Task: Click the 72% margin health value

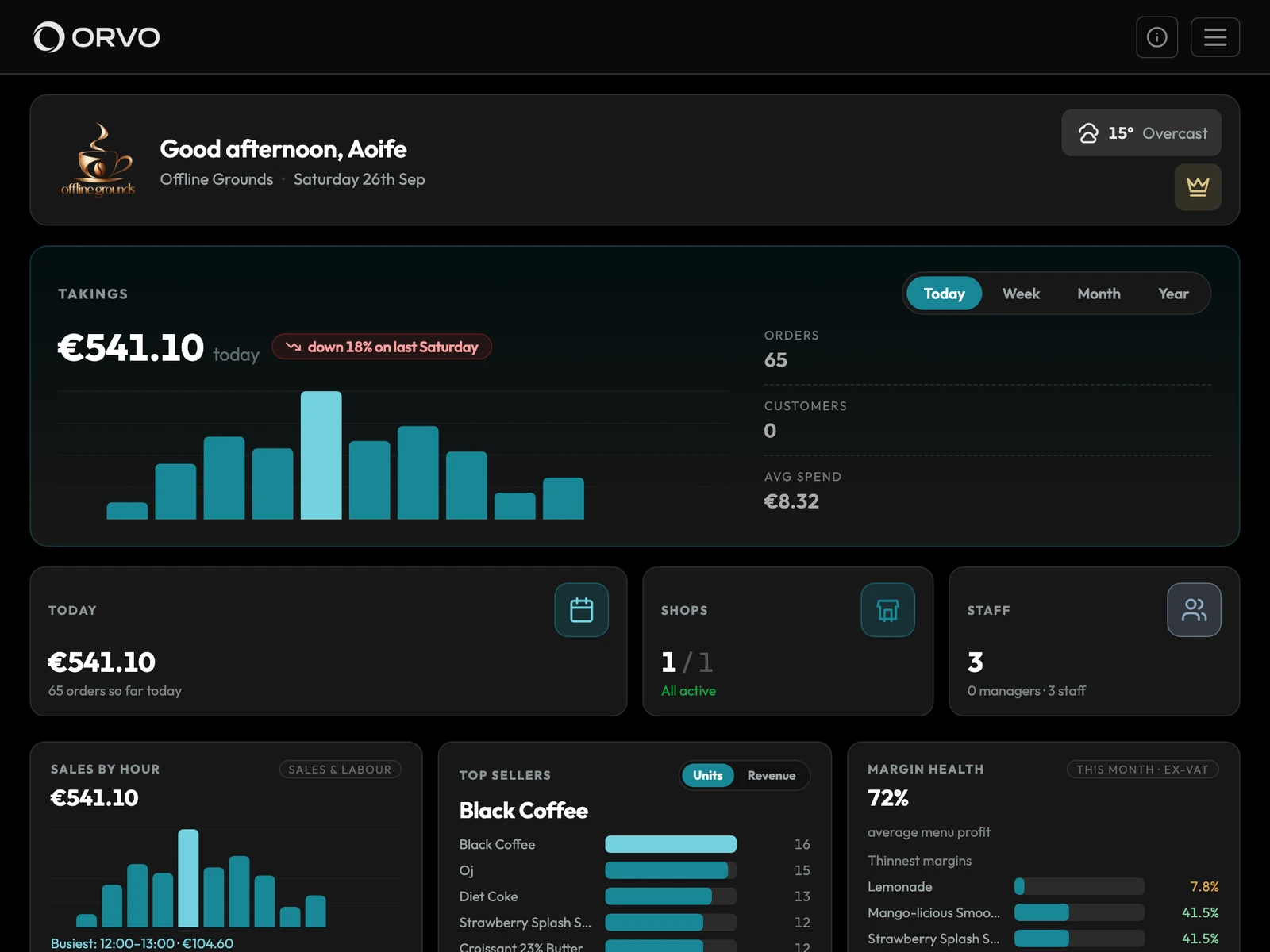Action: pyautogui.click(x=888, y=798)
